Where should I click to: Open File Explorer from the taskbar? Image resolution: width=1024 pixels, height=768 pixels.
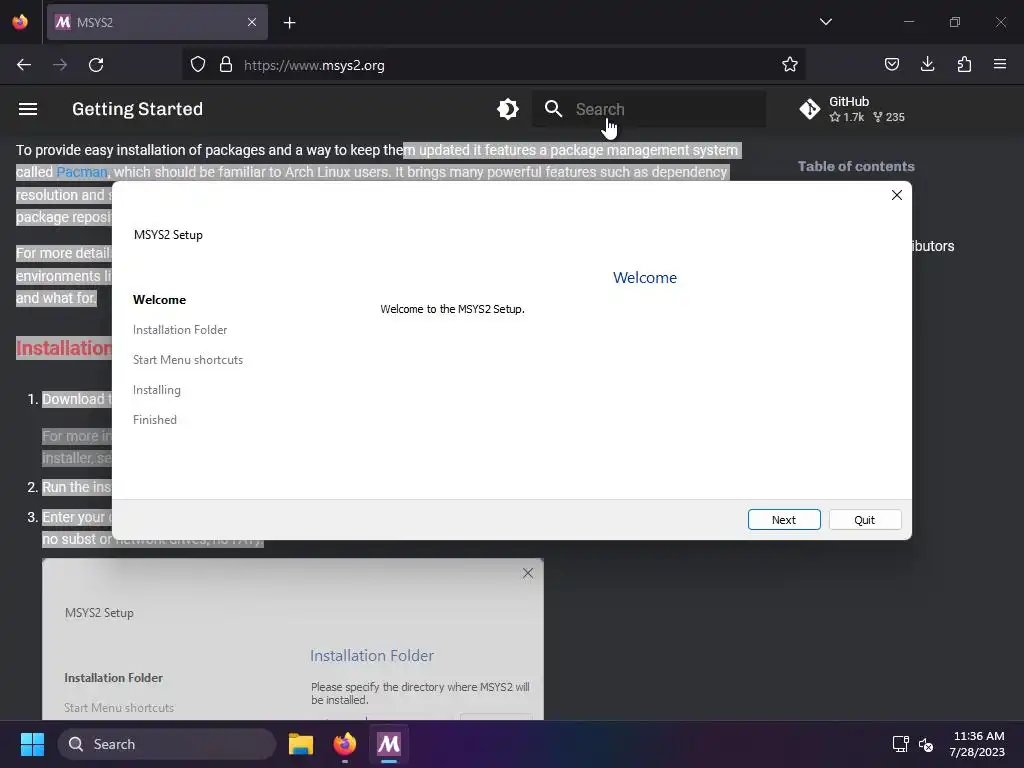[x=301, y=744]
